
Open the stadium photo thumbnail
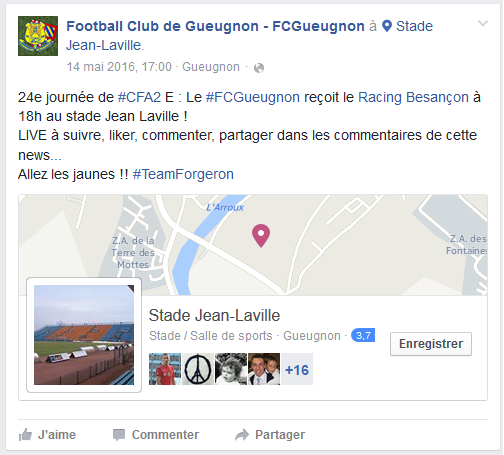pyautogui.click(x=84, y=335)
